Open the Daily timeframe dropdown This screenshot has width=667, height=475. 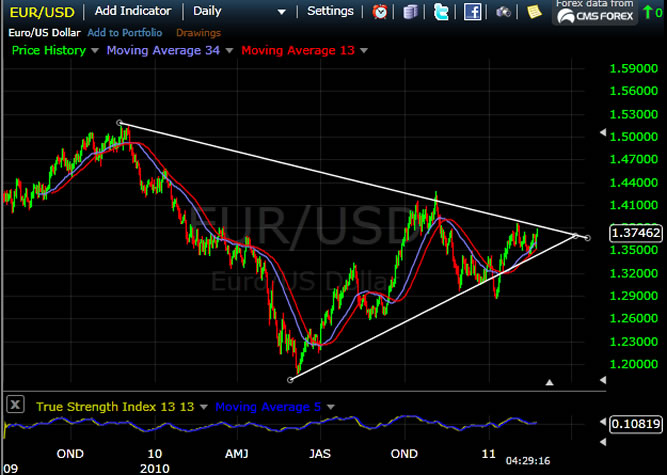coord(281,12)
